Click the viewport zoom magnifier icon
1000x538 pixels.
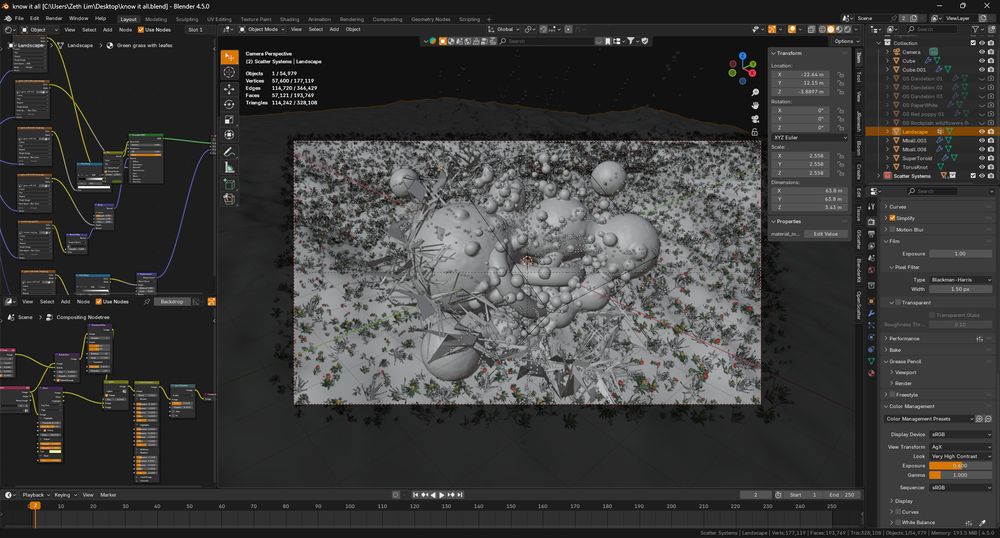pyautogui.click(x=755, y=93)
